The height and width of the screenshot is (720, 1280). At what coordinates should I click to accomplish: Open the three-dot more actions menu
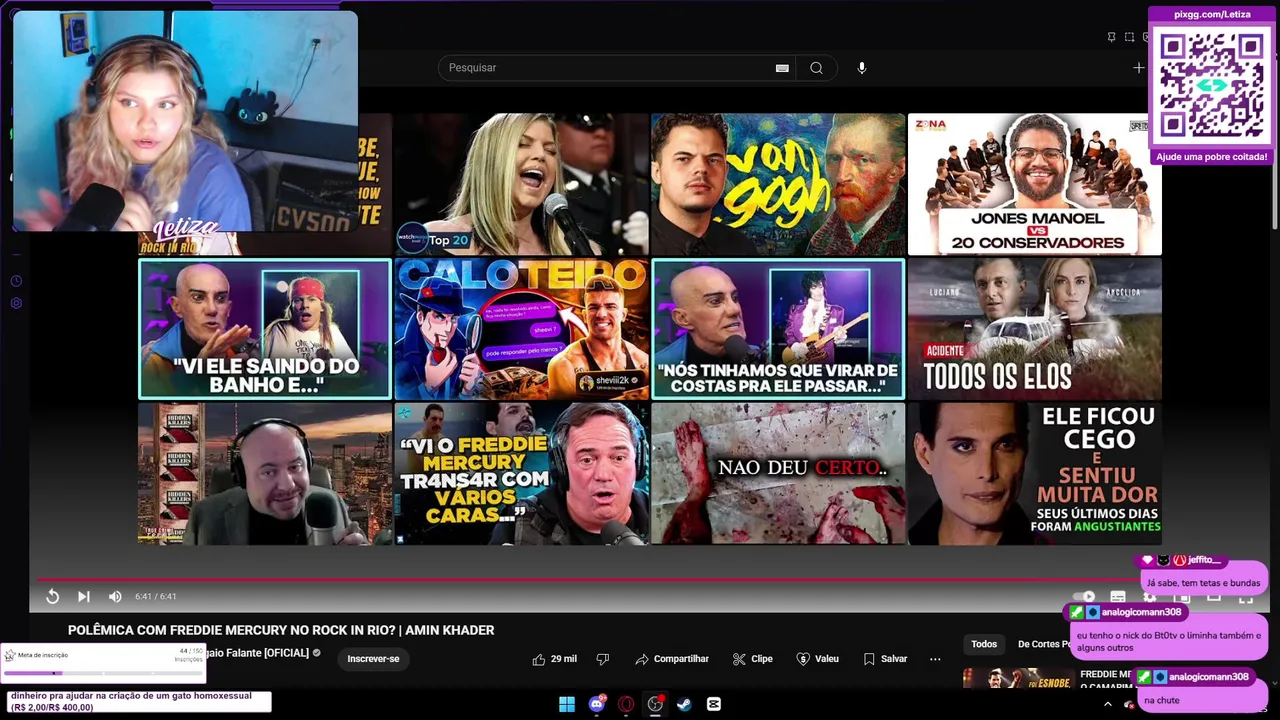935,659
